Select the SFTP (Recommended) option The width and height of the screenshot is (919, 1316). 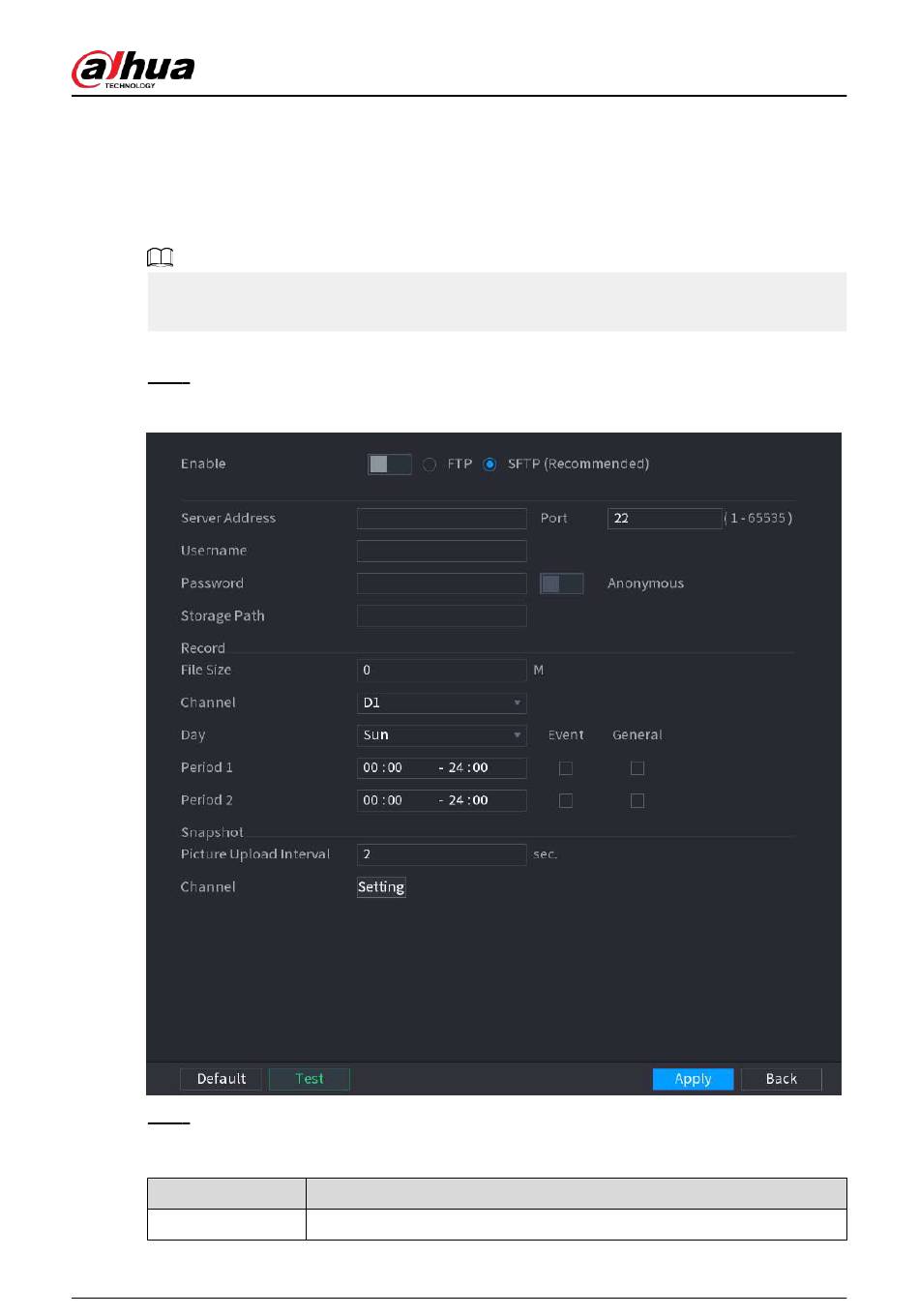(x=489, y=464)
